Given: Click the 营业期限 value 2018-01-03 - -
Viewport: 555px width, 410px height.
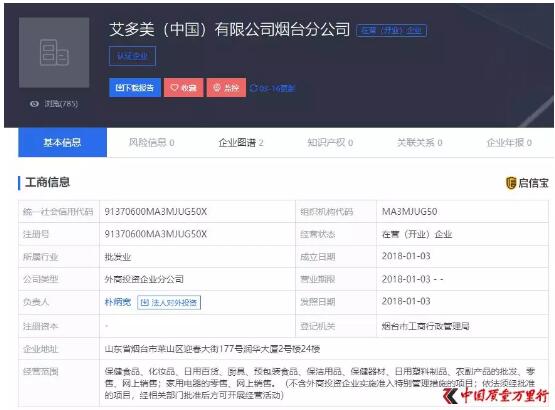Looking at the screenshot, I should [x=412, y=279].
